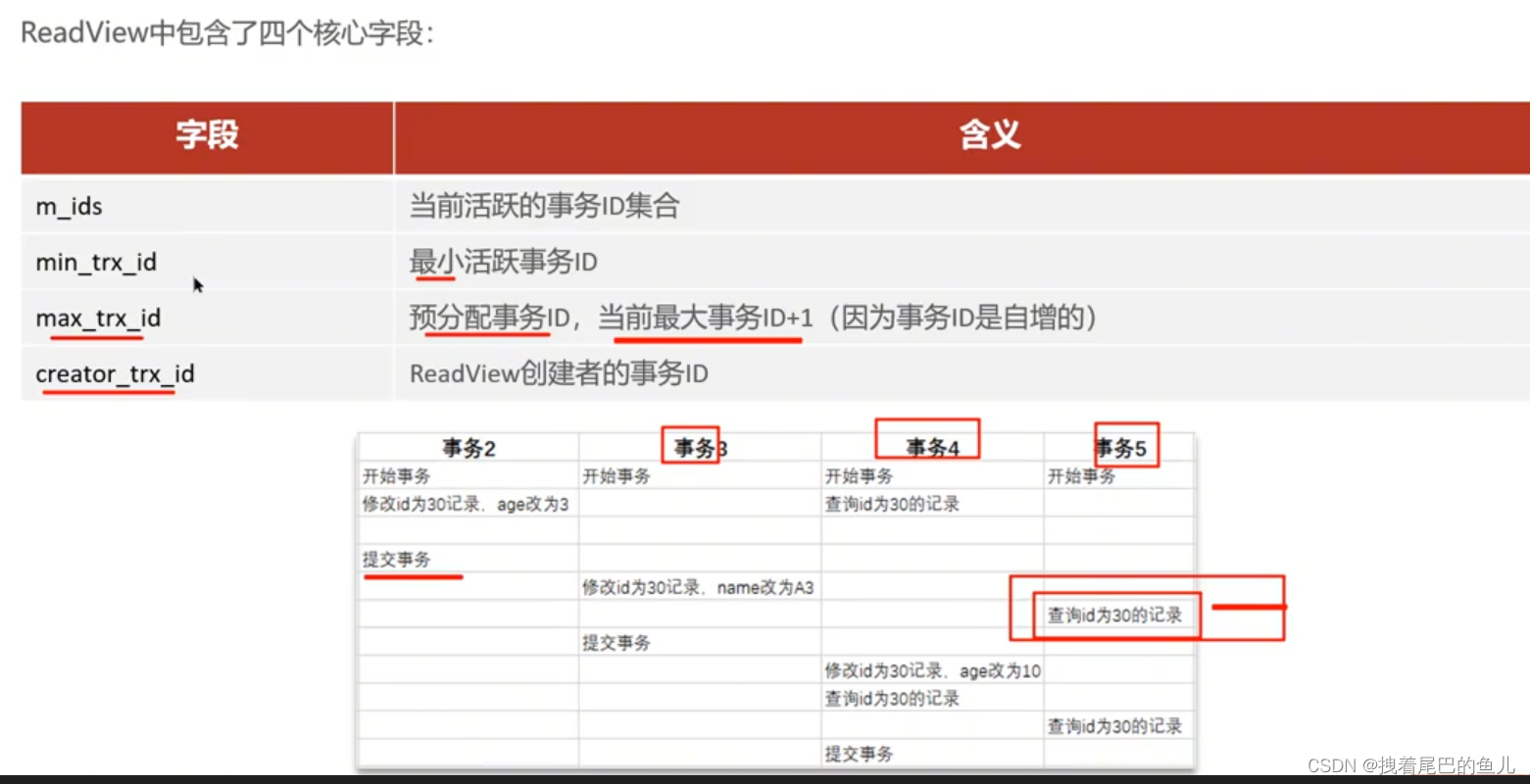The height and width of the screenshot is (784, 1530).
Task: Click "提交事务" in the 事务3 column
Action: click(x=617, y=643)
